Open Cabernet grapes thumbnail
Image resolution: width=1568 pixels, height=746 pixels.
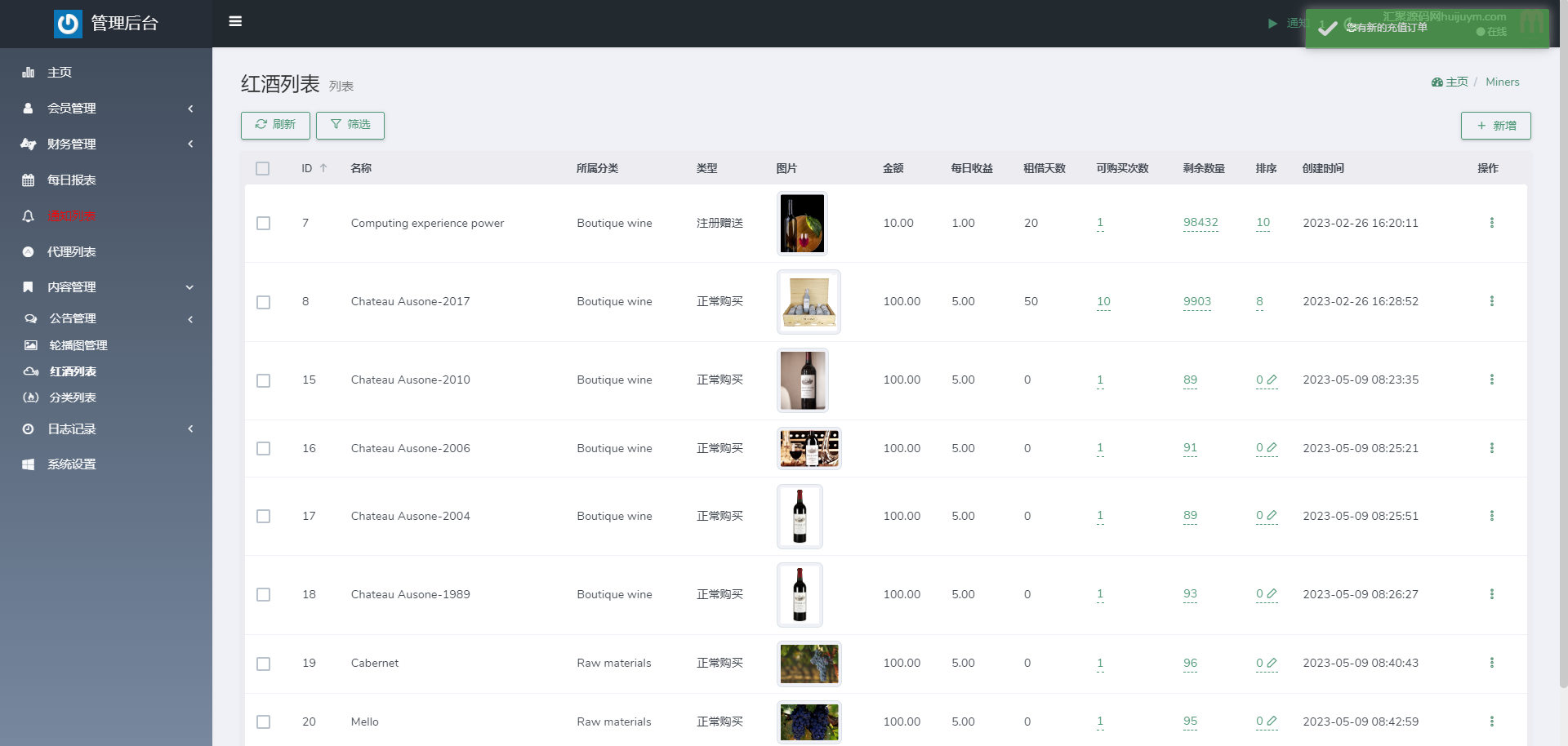point(808,664)
